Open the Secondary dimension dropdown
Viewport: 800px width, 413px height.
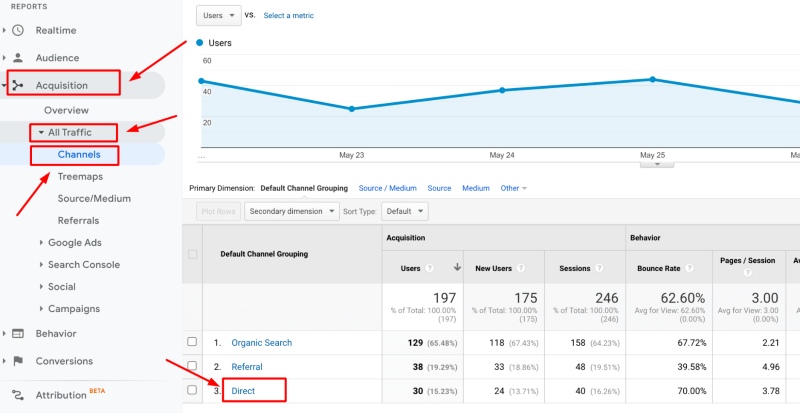[292, 211]
